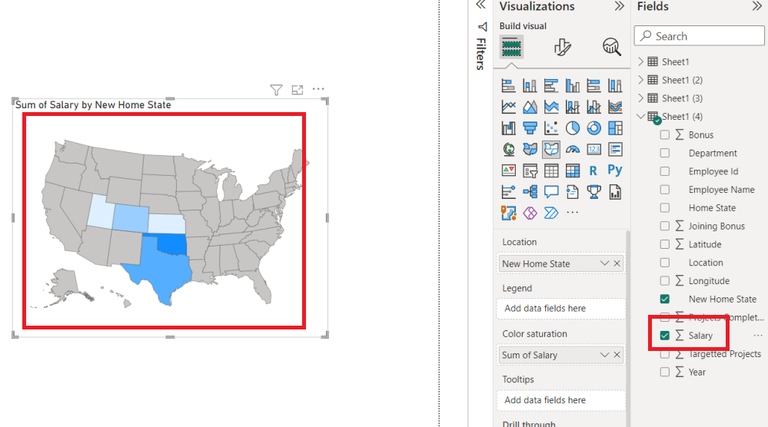The image size is (768, 427).
Task: Select the pie chart visualization icon
Action: [x=572, y=128]
